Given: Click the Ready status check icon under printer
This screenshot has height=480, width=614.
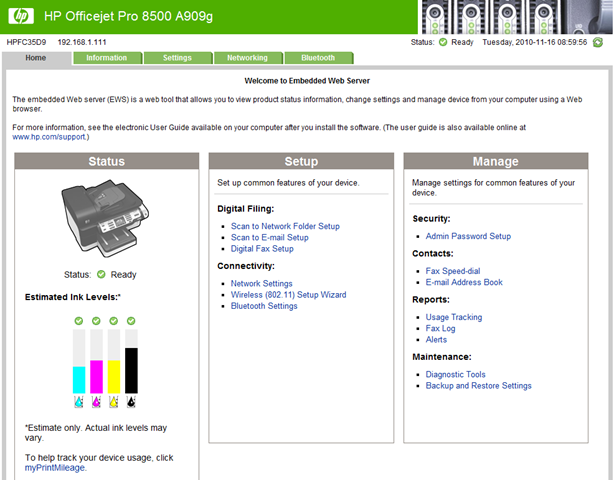Looking at the screenshot, I should (x=101, y=274).
